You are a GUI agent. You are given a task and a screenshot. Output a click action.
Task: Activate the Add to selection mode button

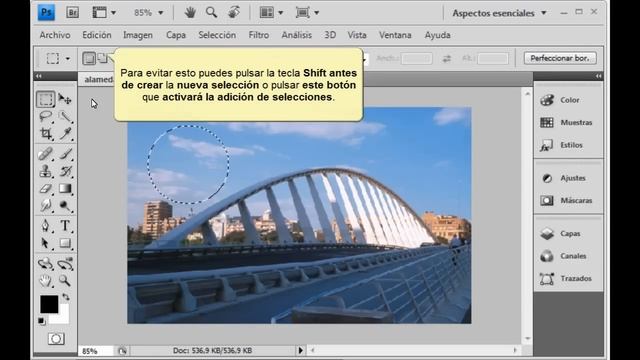pos(102,58)
